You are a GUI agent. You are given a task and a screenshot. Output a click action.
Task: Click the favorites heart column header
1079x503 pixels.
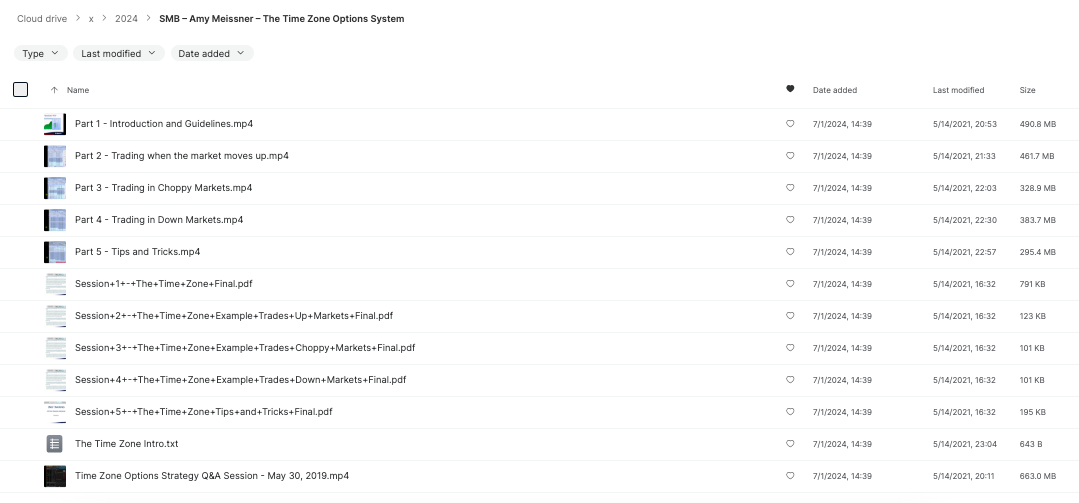790,89
